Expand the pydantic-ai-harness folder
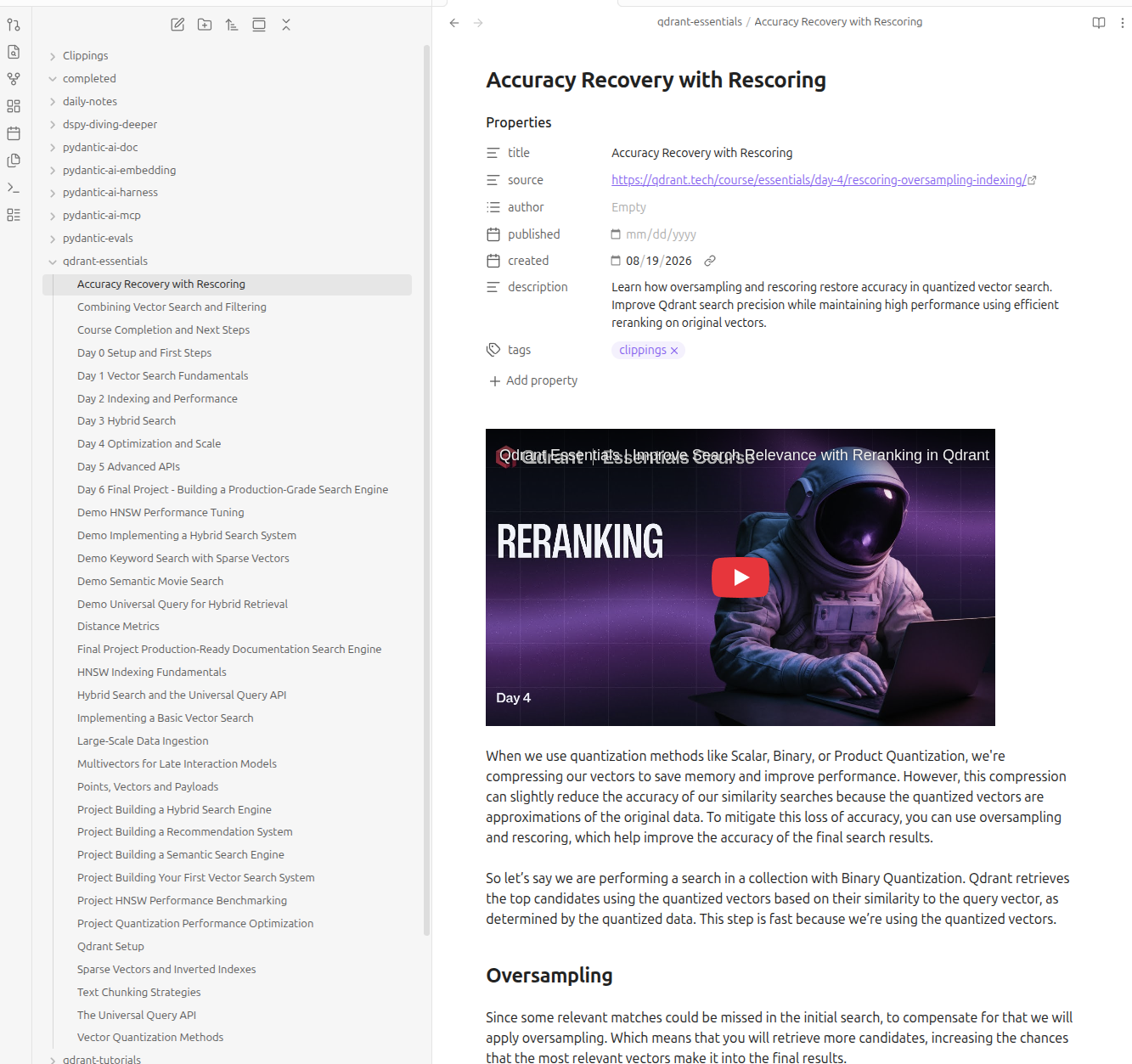1132x1064 pixels. click(x=53, y=193)
